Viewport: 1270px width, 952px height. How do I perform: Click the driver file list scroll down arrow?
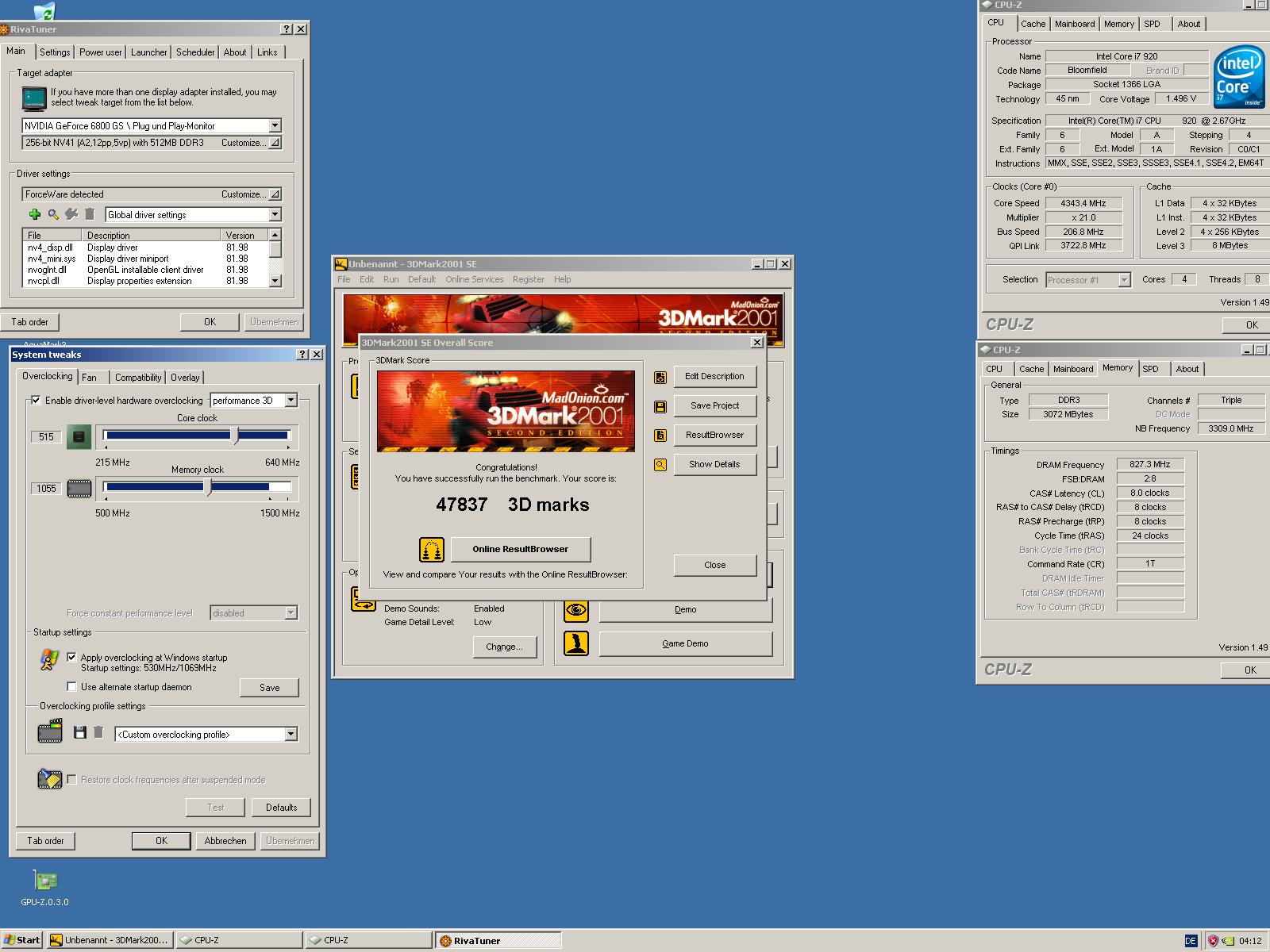pos(275,281)
